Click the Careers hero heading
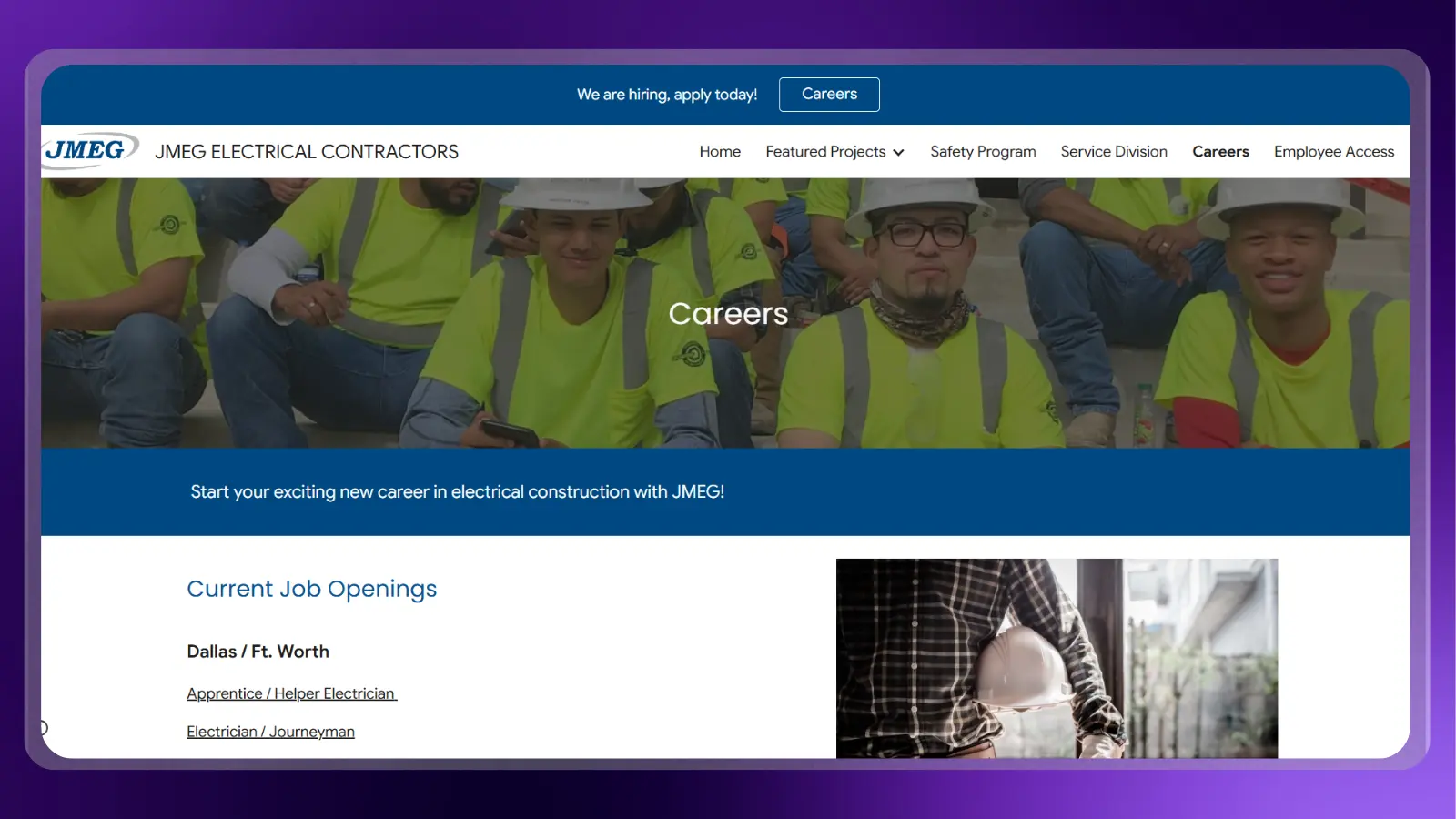The image size is (1456, 819). tap(728, 313)
